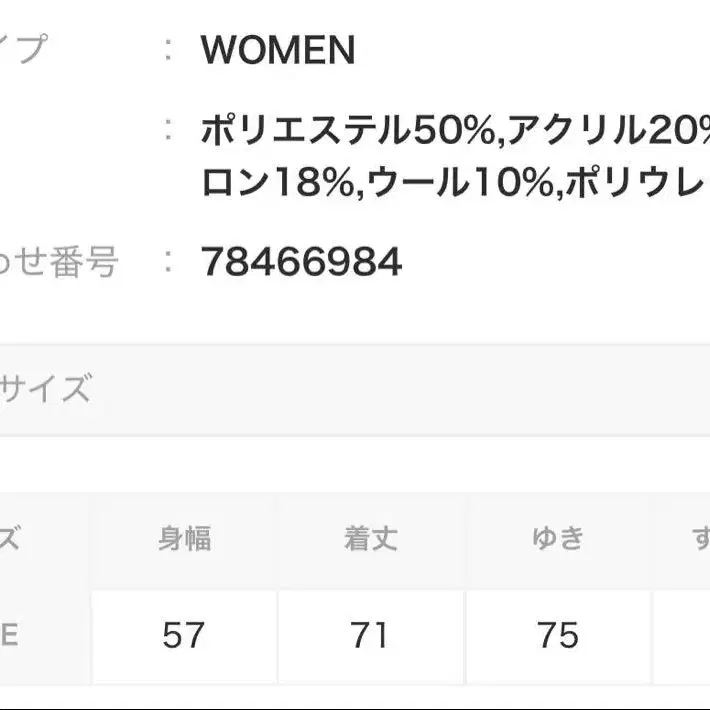
Task: Click the WOMEN type value
Action: 278,50
